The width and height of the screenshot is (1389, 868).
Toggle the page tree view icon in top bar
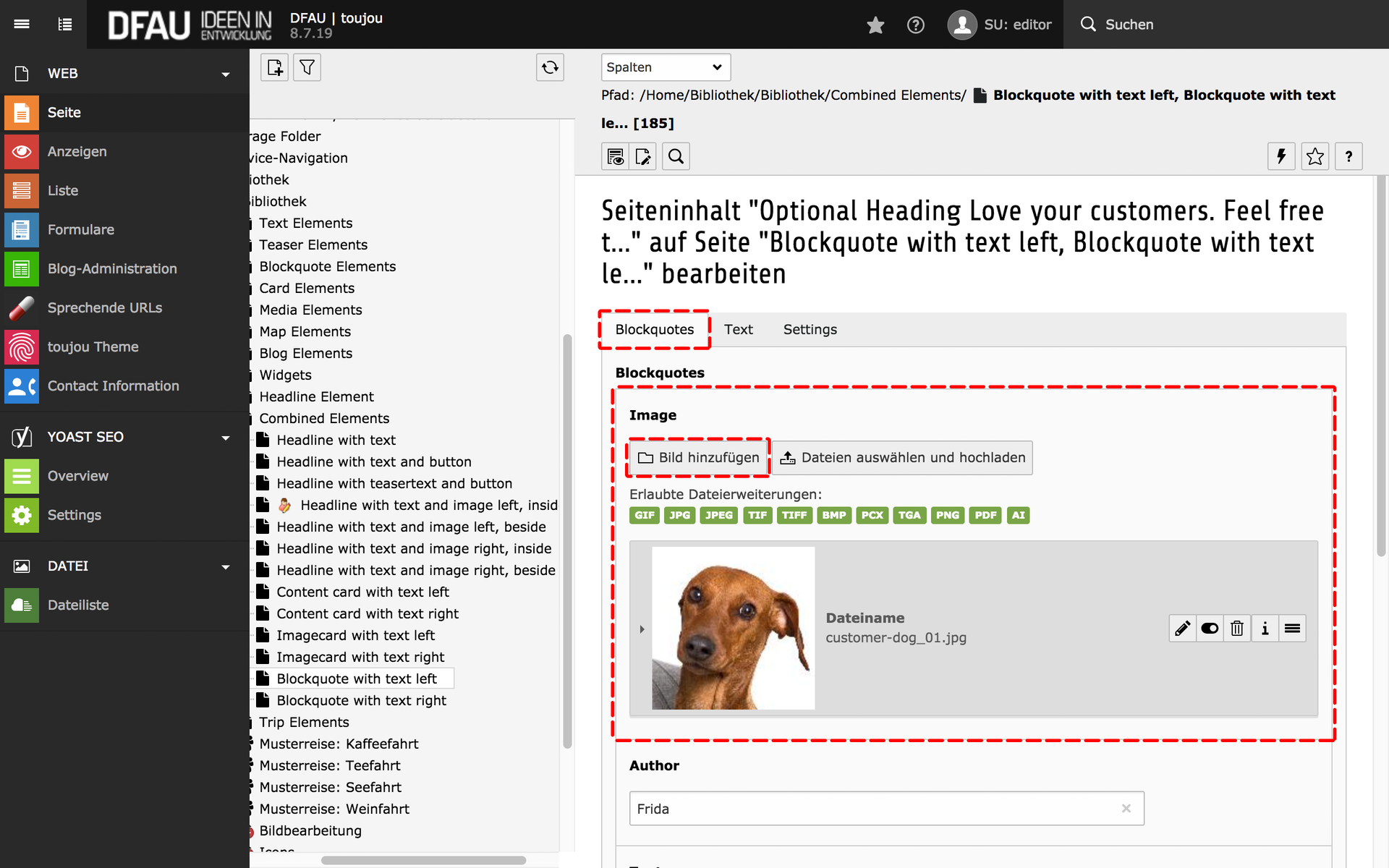(x=65, y=25)
